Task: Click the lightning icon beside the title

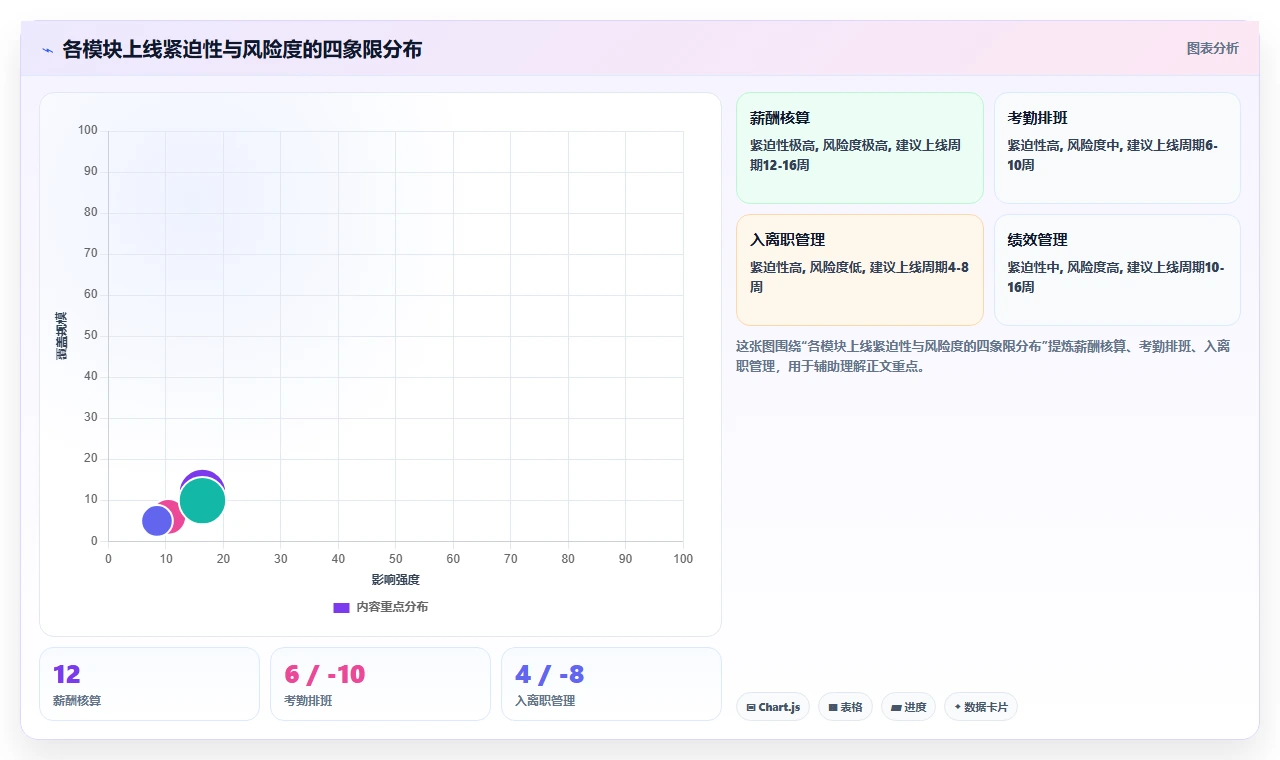Action: pyautogui.click(x=47, y=49)
